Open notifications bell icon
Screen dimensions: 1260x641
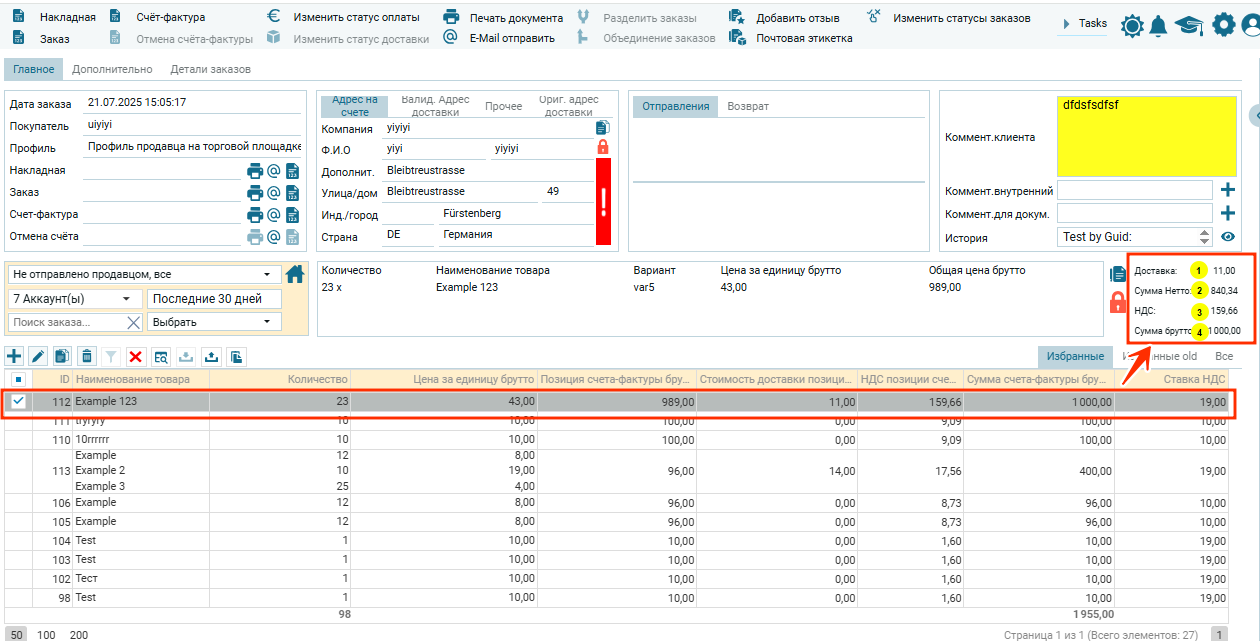[x=1158, y=26]
